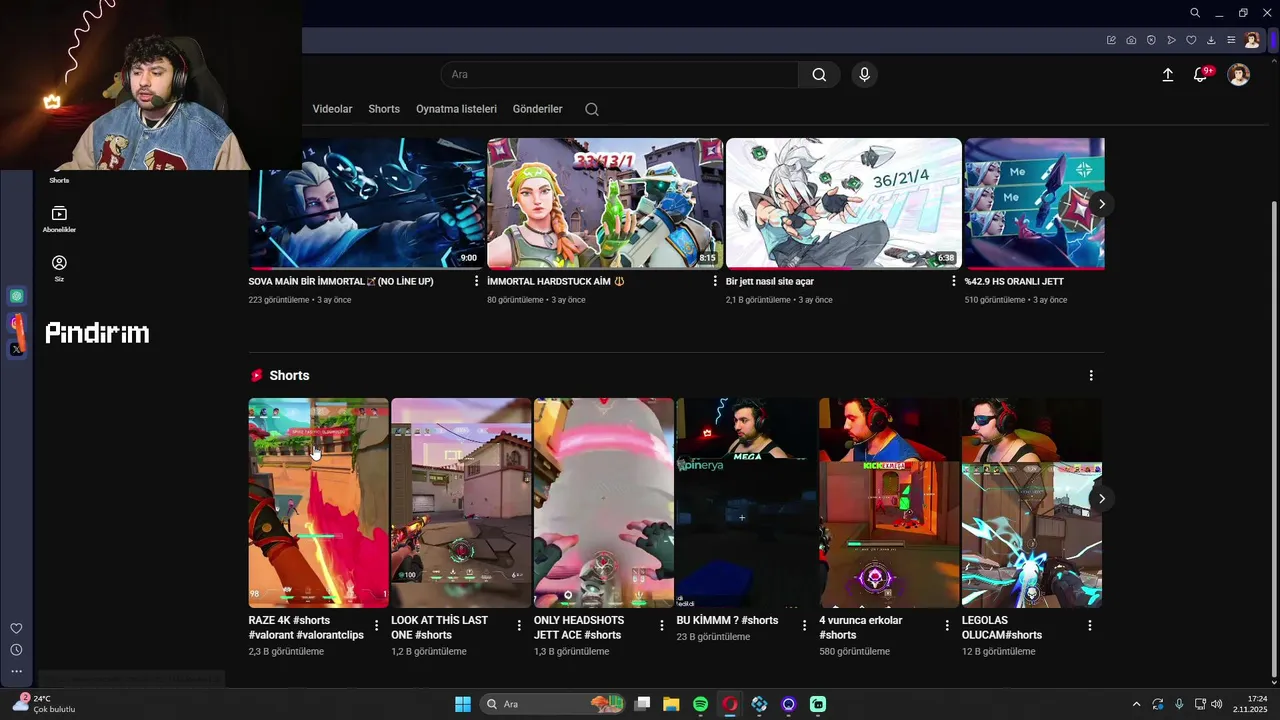Click the Windows taskbar Ara search box
The width and height of the screenshot is (1280, 720).
point(551,704)
